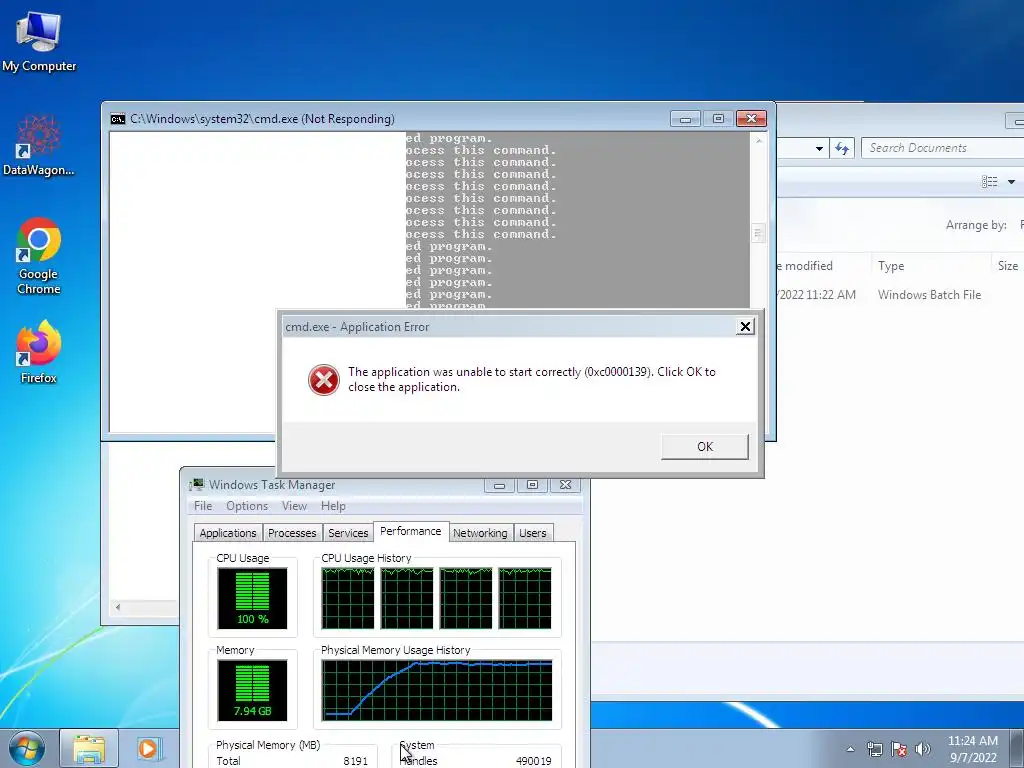
Task: Click the Search Documents field in Explorer
Action: coord(942,148)
